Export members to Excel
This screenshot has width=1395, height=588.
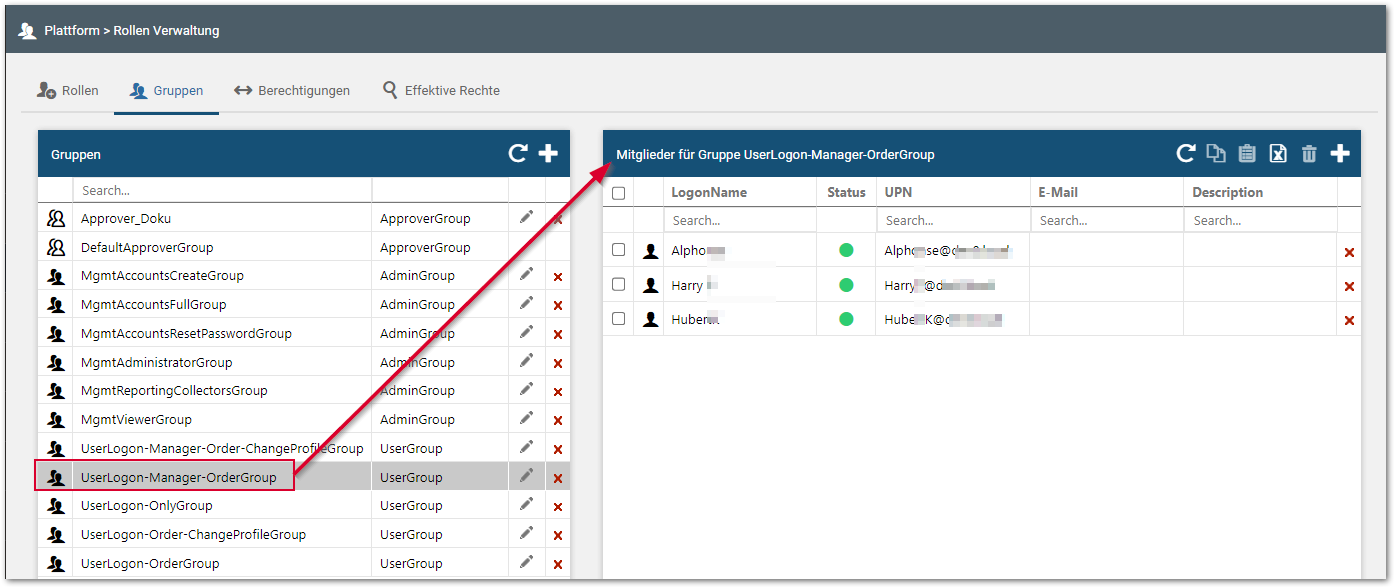[x=1278, y=154]
